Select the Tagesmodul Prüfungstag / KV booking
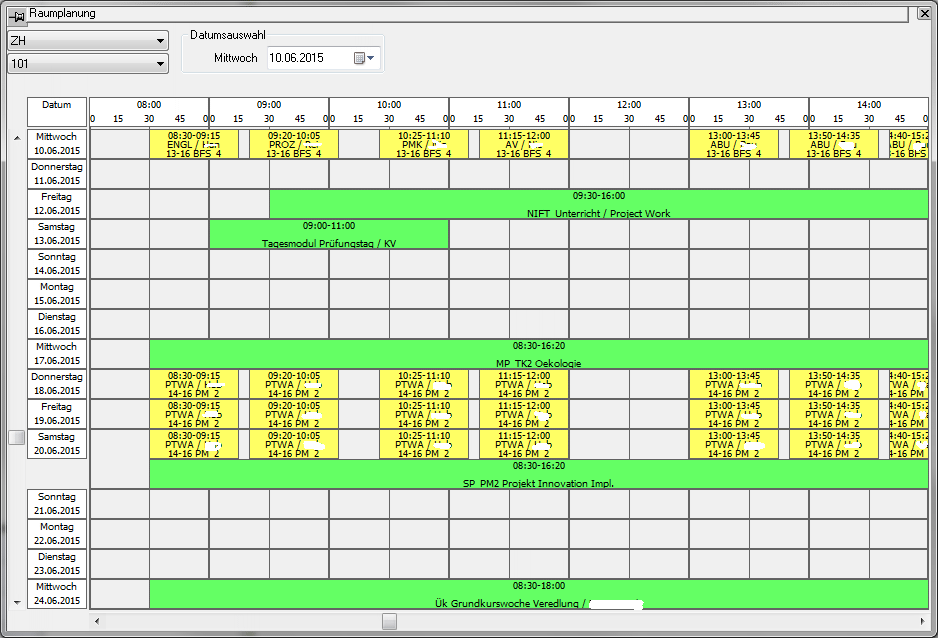The image size is (938, 638). pos(328,235)
